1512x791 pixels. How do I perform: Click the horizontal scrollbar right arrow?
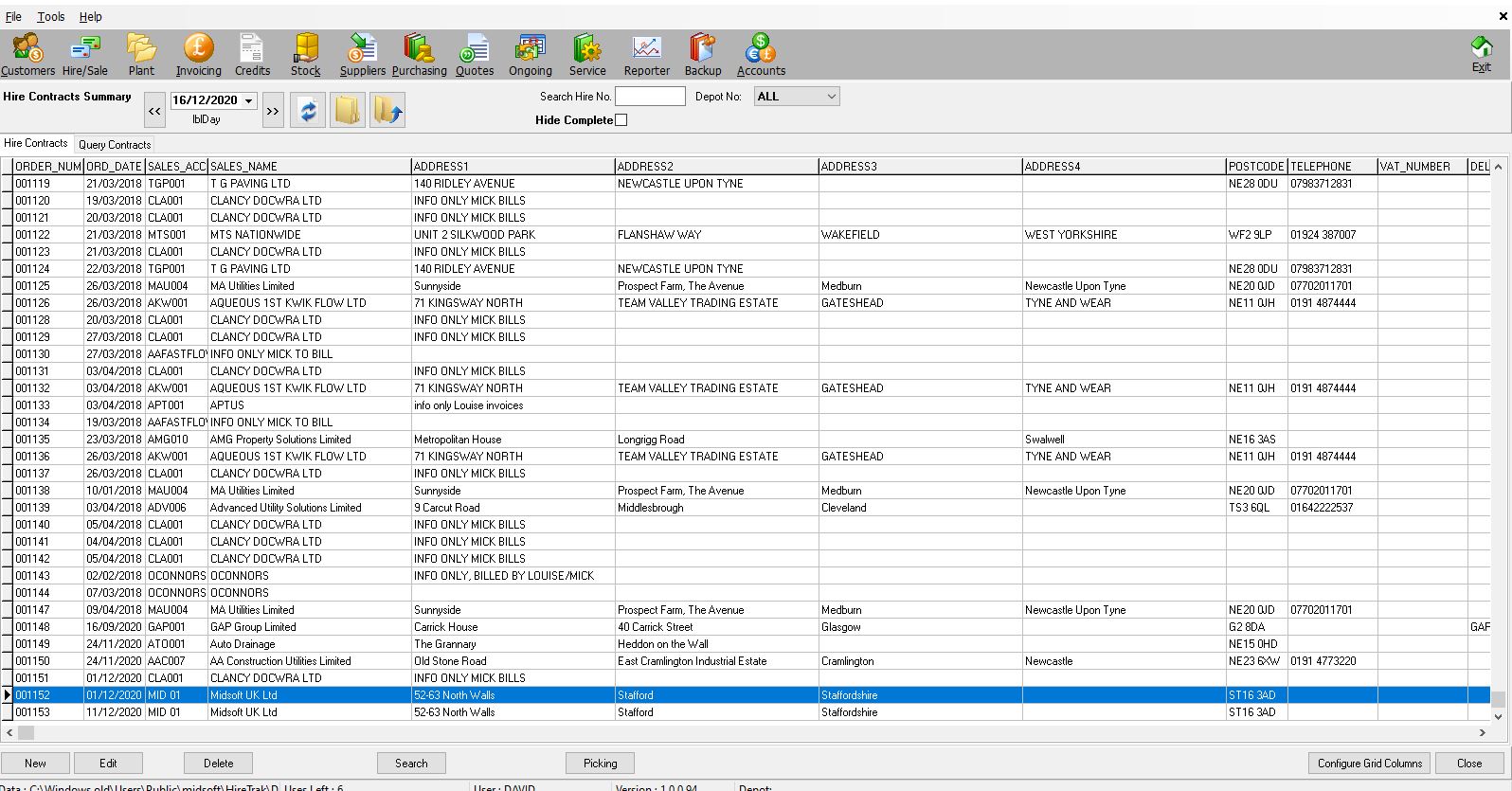pyautogui.click(x=1483, y=732)
